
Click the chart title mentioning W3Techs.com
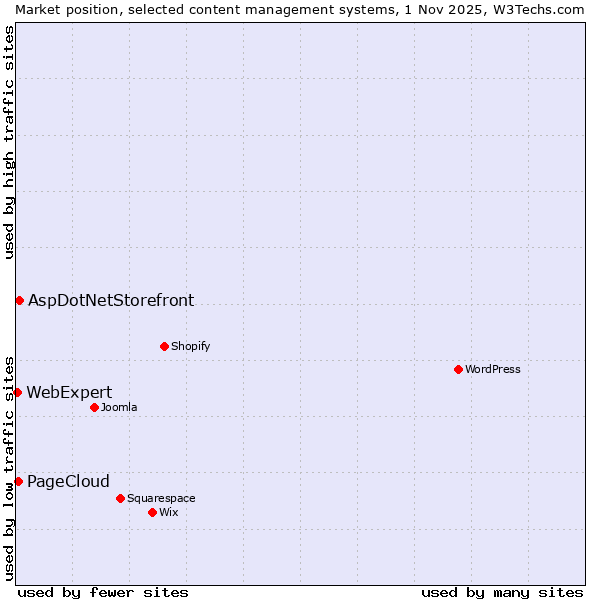300,9
